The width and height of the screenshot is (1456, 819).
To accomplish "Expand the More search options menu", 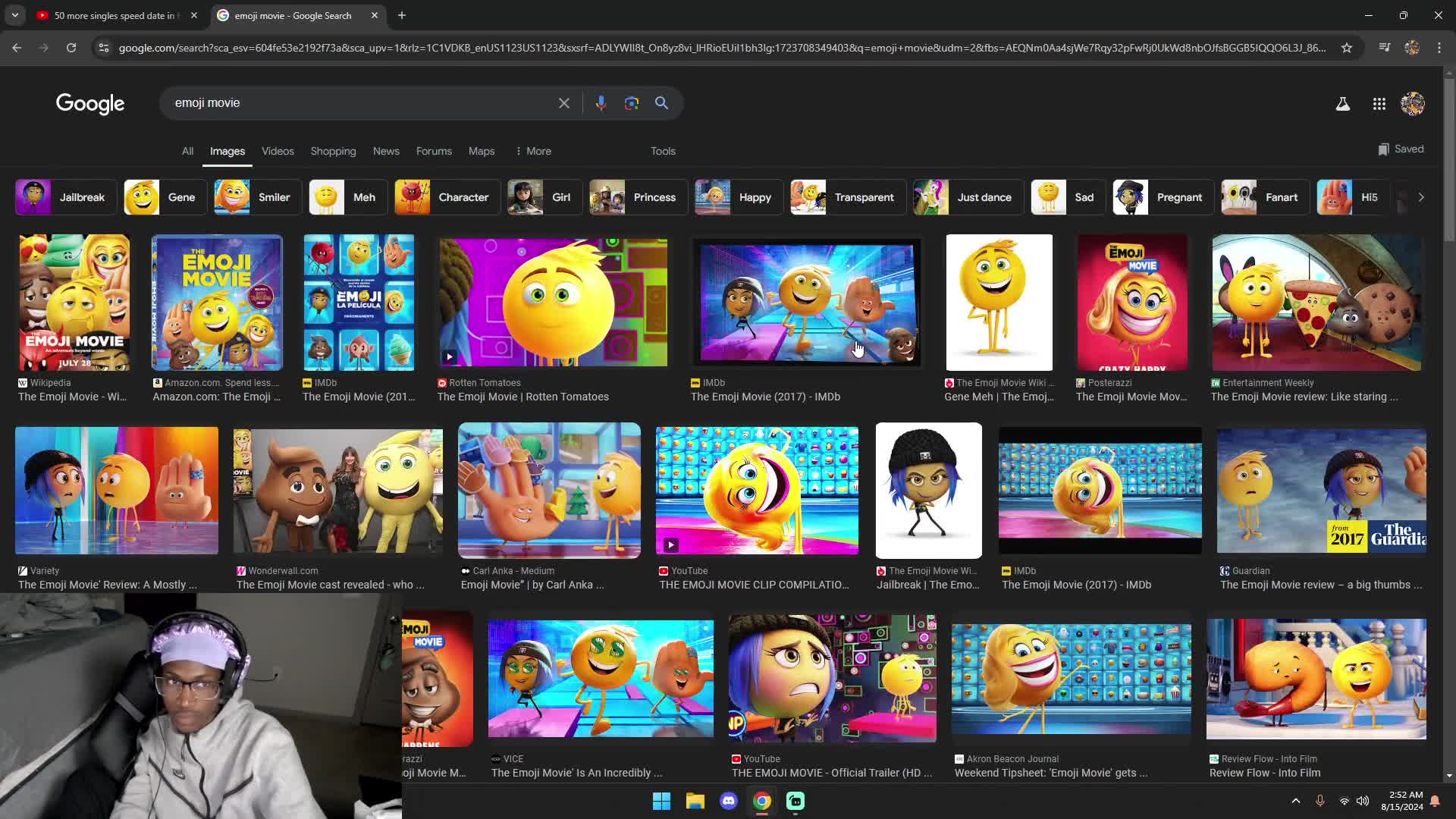I will [x=533, y=151].
